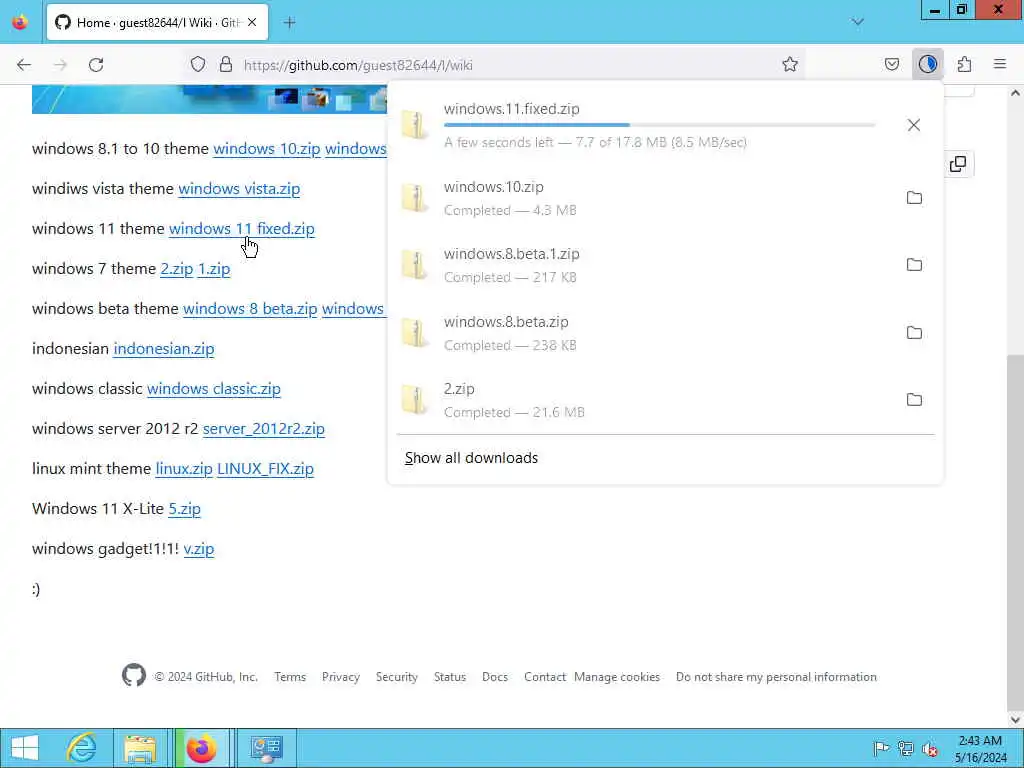Download 1.zip from windows 7 theme
This screenshot has height=768, width=1024.
[x=214, y=269]
